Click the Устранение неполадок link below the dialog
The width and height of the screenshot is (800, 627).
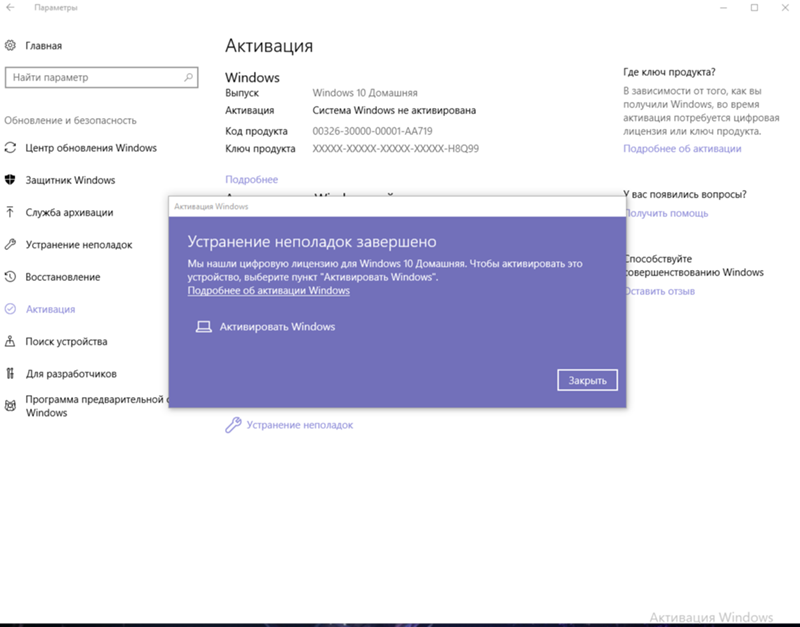point(299,425)
